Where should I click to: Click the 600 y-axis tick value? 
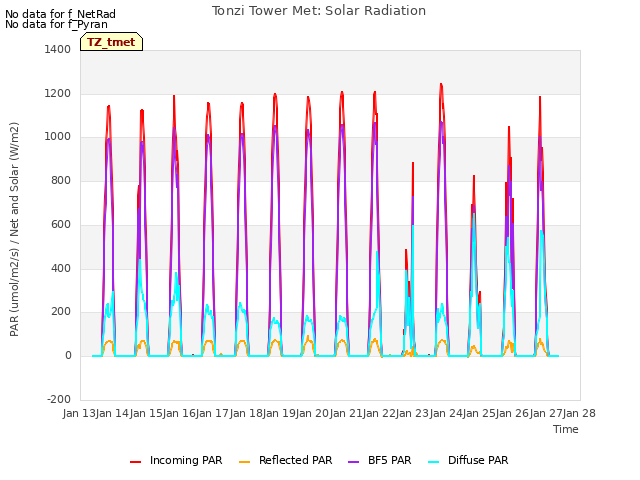click(x=61, y=224)
